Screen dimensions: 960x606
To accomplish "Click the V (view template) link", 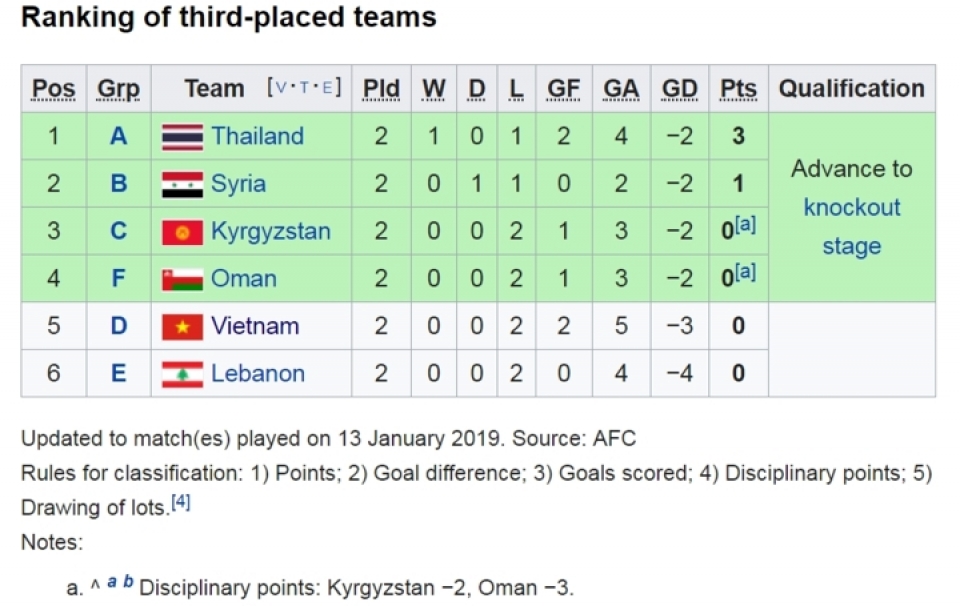I will click(x=281, y=88).
